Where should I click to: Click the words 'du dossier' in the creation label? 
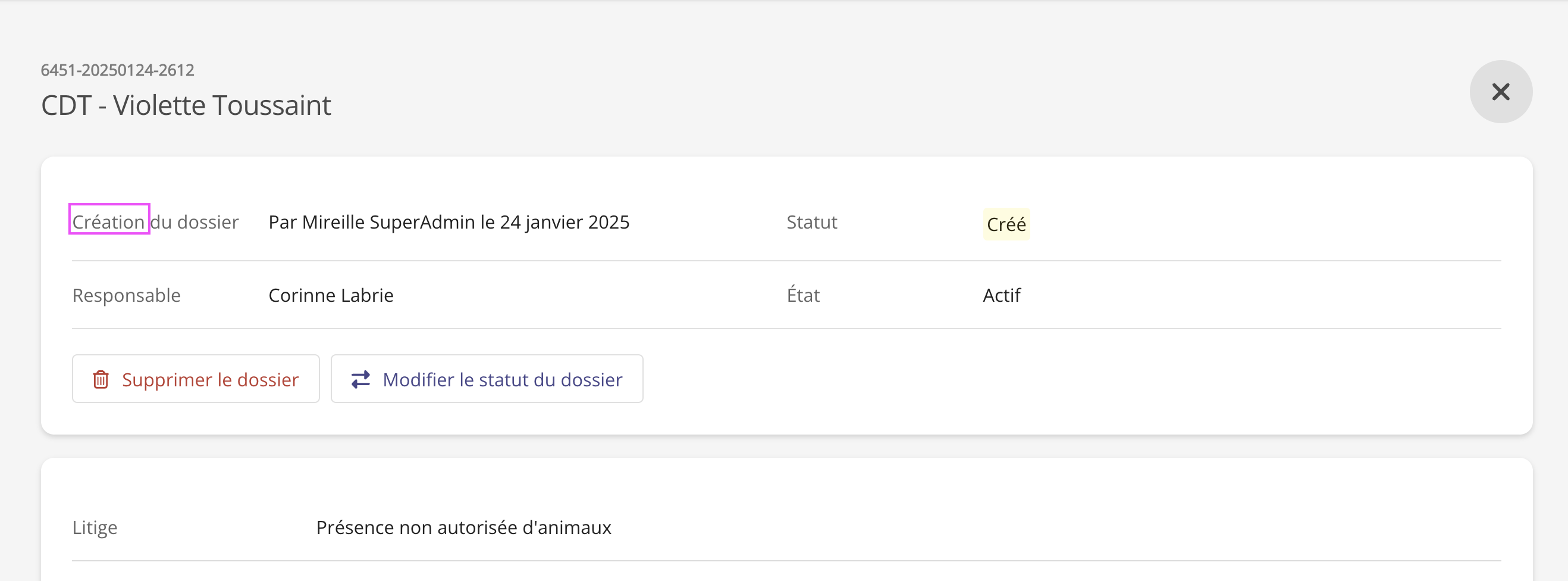tap(195, 221)
